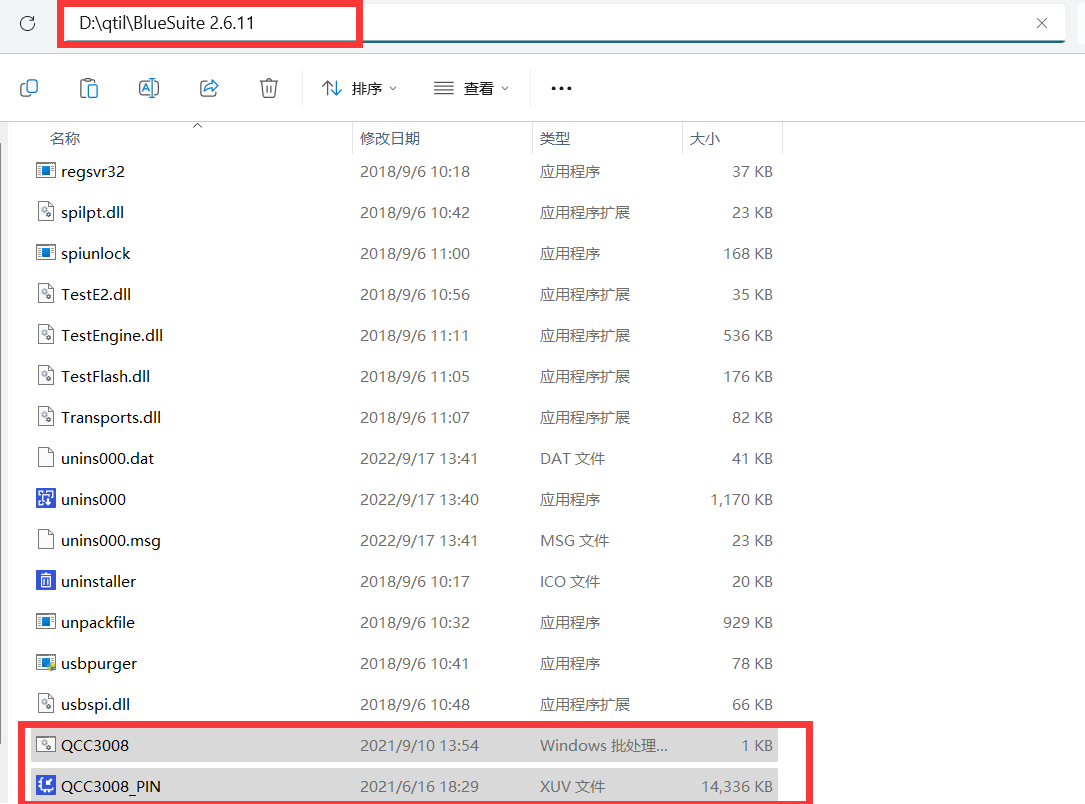This screenshot has width=1085, height=804.
Task: Select the Transports.dll file icon
Action: click(x=46, y=416)
